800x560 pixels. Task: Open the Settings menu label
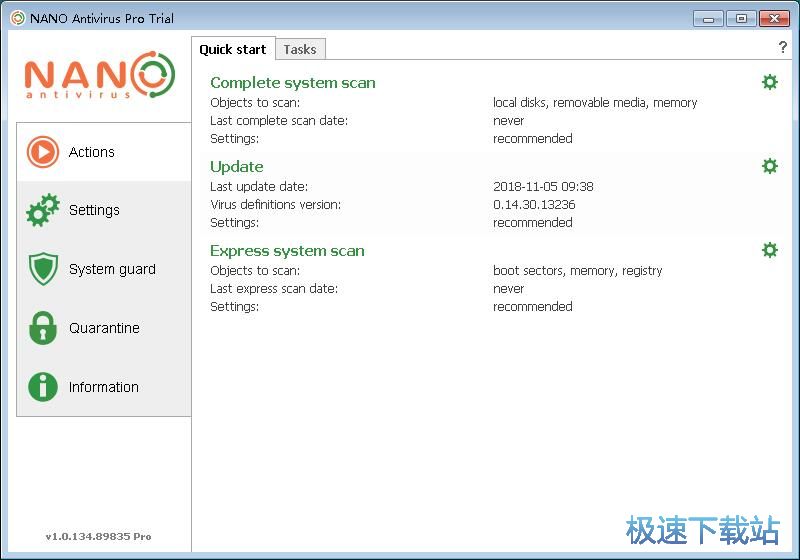click(94, 210)
